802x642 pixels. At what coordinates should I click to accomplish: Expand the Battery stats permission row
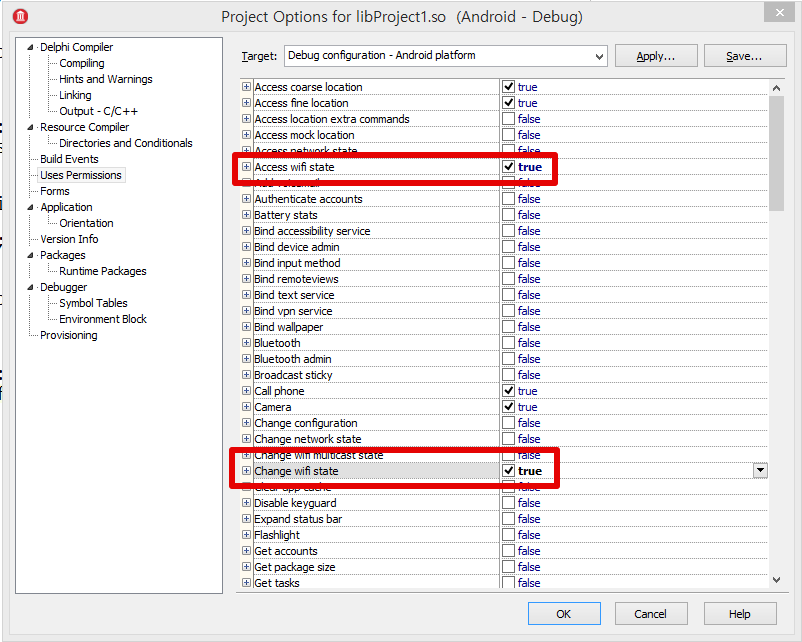click(247, 215)
